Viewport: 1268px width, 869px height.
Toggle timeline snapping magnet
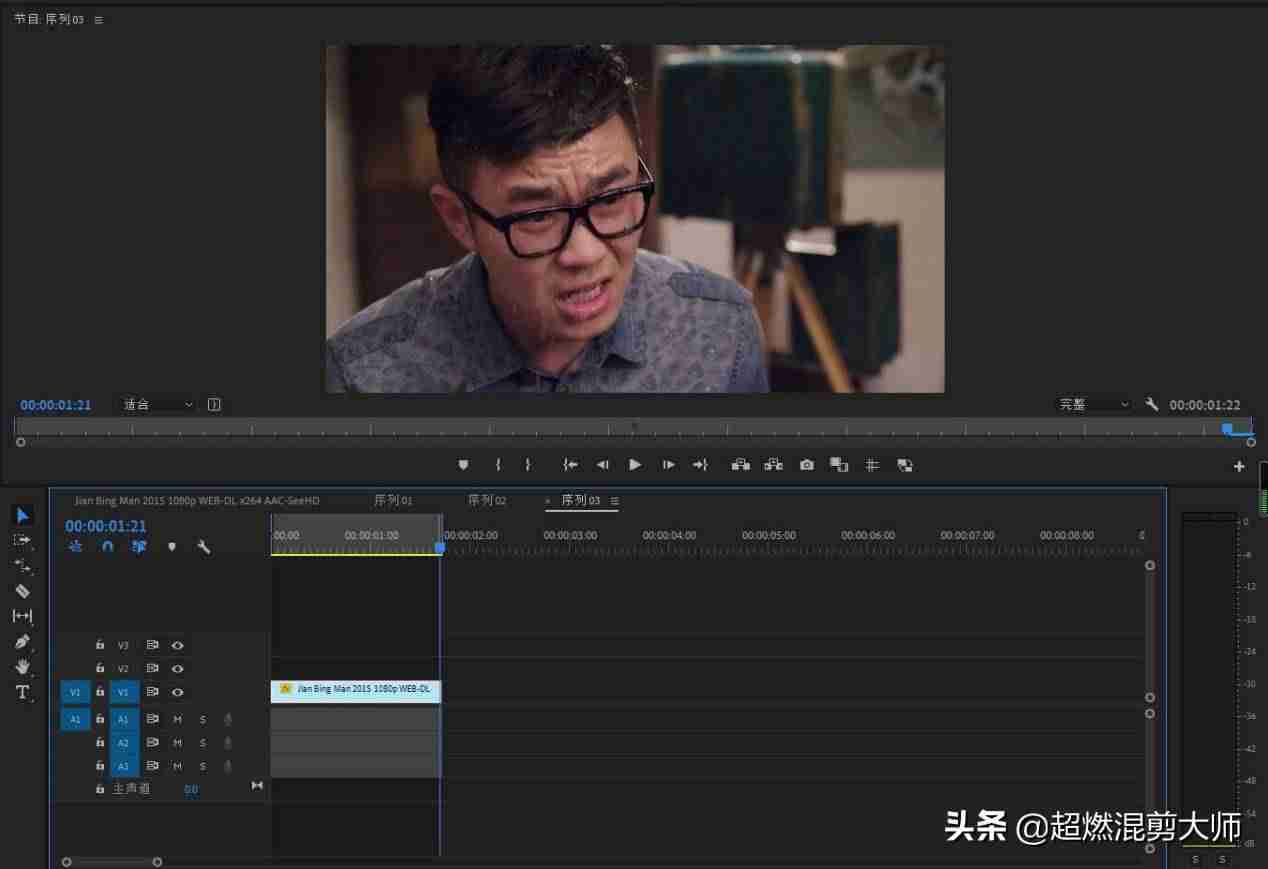click(x=107, y=547)
